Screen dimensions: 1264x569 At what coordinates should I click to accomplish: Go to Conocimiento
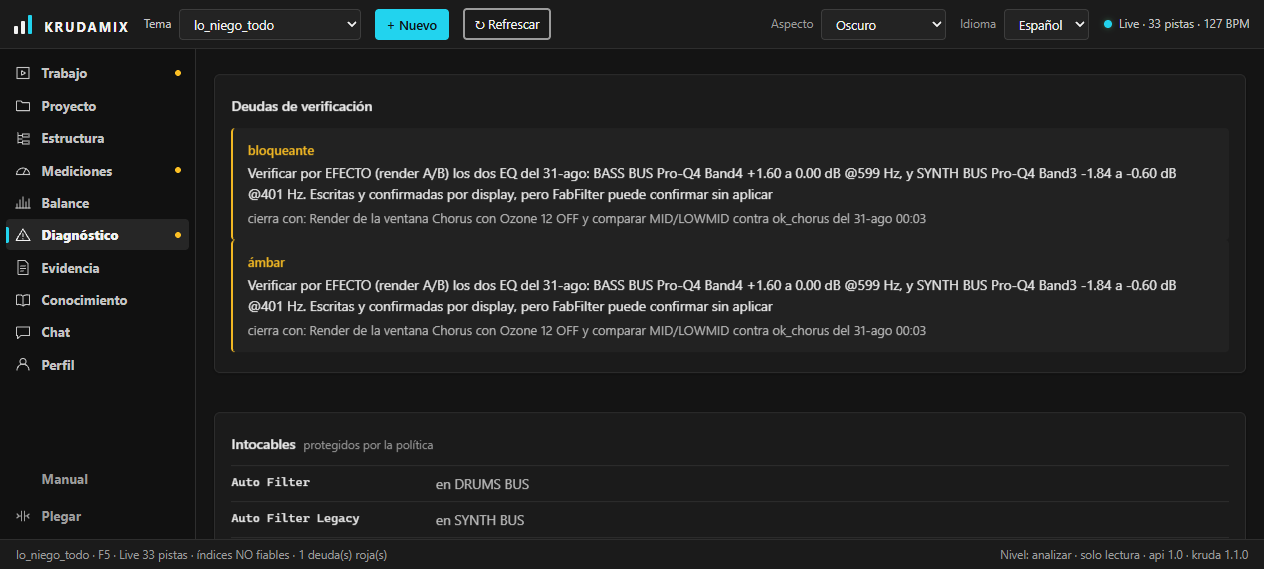pos(97,300)
